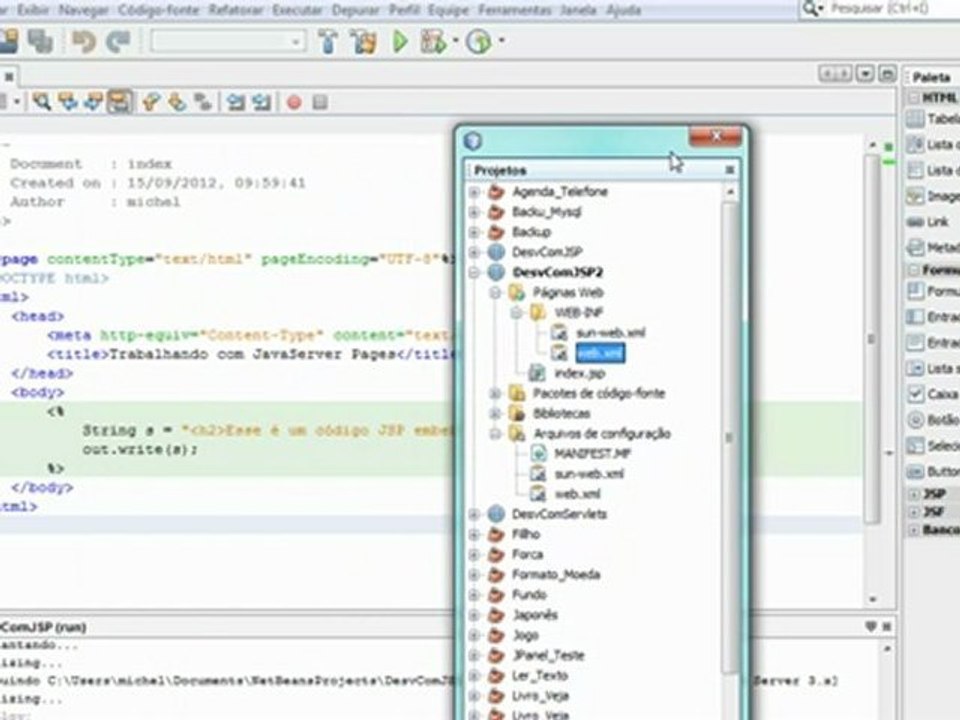Insert Button item from palette

pyautogui.click(x=933, y=471)
